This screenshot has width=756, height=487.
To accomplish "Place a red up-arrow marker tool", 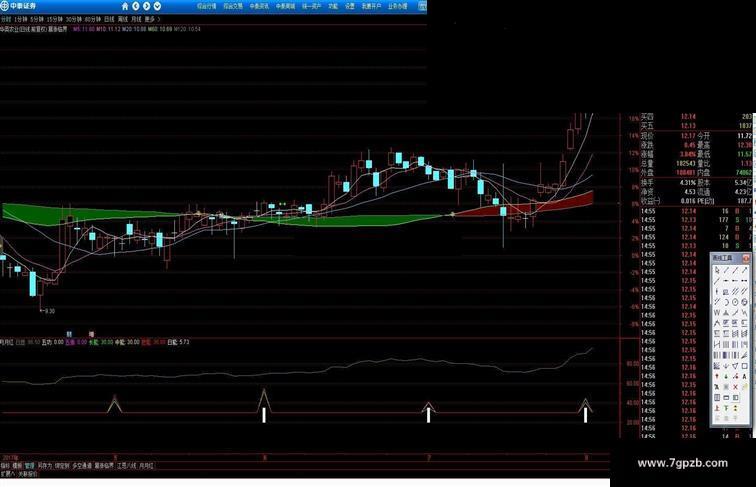I will pyautogui.click(x=717, y=376).
